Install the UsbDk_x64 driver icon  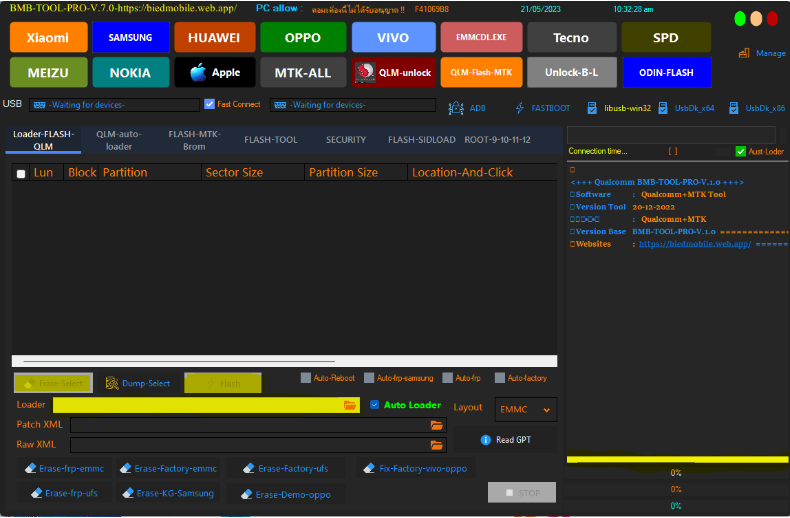click(x=663, y=108)
